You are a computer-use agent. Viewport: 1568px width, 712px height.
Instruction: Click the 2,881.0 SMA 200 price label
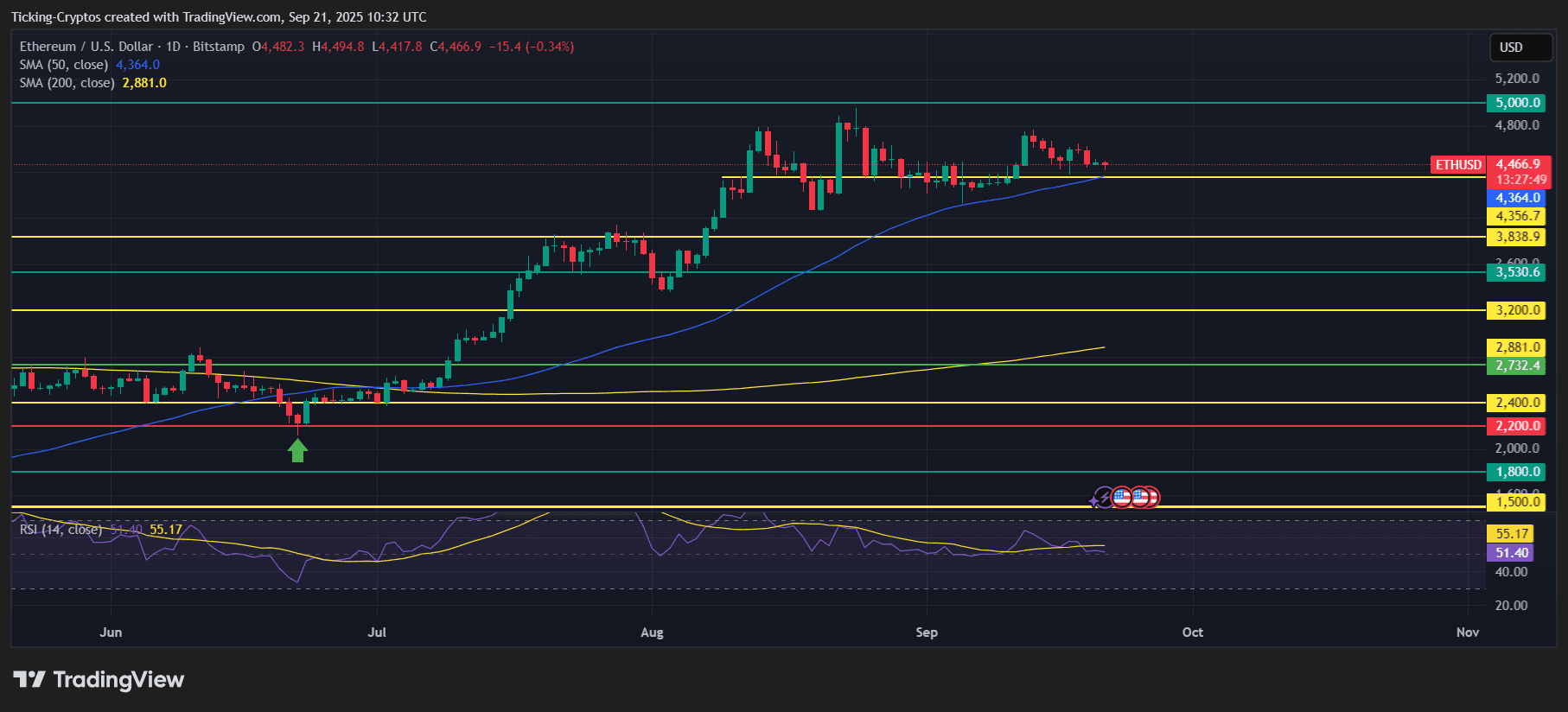(x=1517, y=347)
